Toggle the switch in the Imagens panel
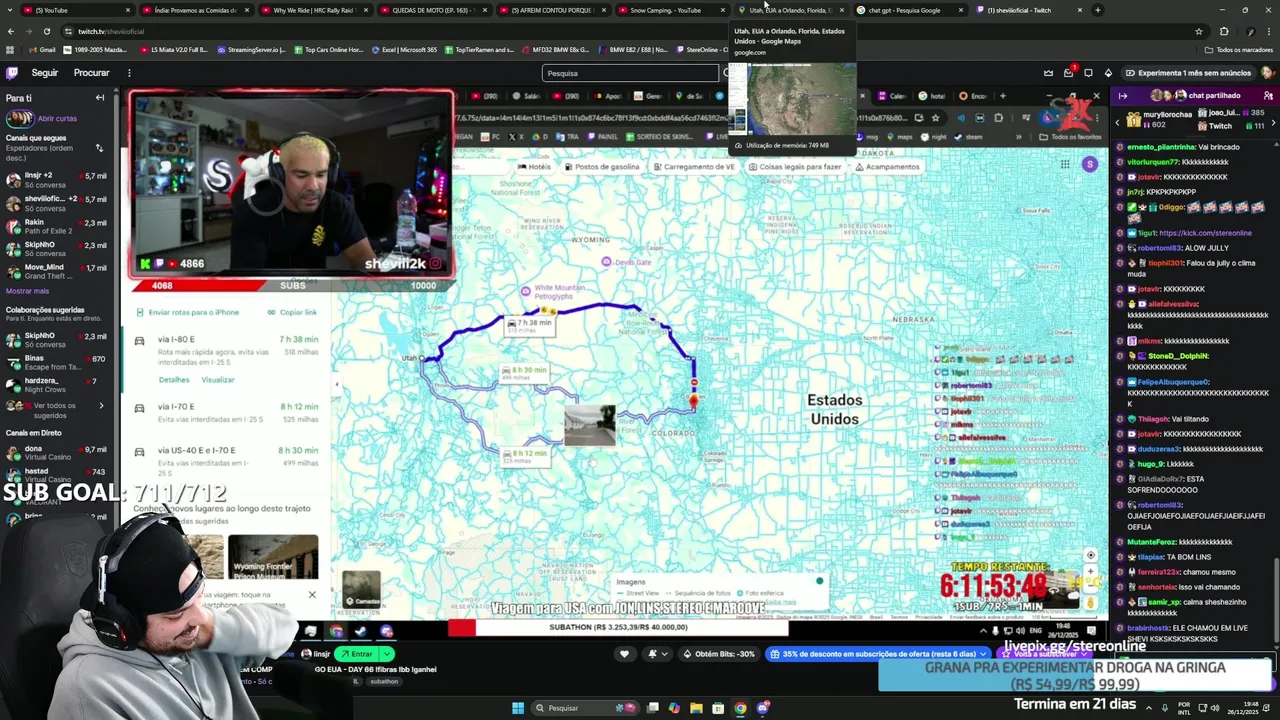 point(819,581)
